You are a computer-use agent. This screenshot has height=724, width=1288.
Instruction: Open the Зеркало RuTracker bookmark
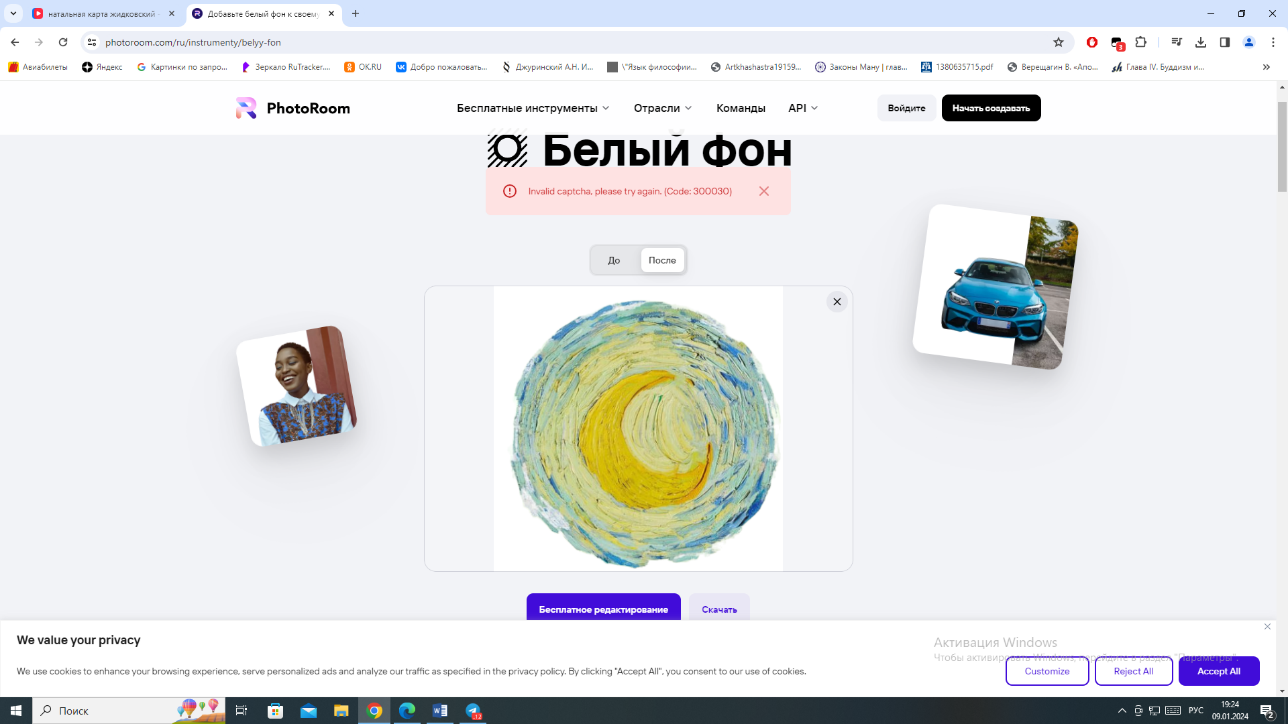(286, 67)
